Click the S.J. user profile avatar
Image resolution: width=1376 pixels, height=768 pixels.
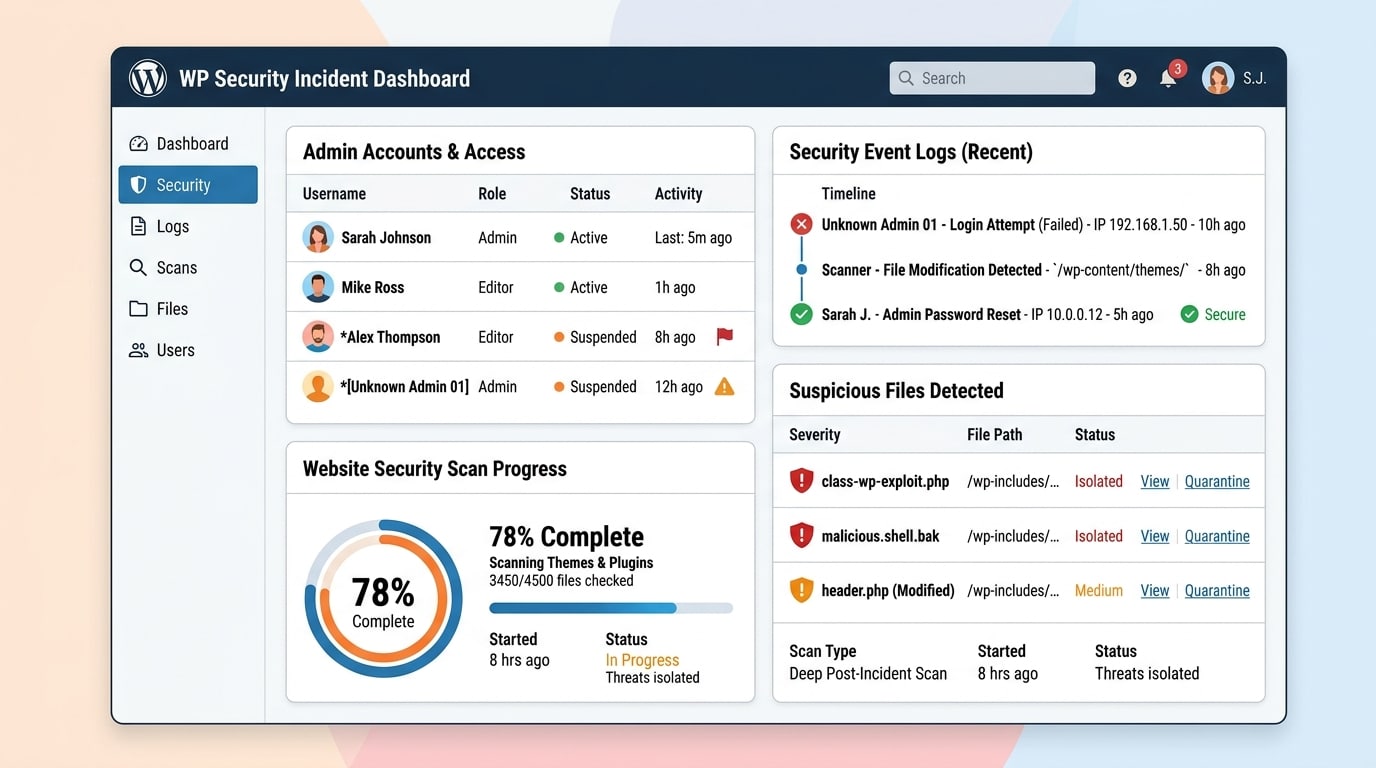pos(1218,78)
